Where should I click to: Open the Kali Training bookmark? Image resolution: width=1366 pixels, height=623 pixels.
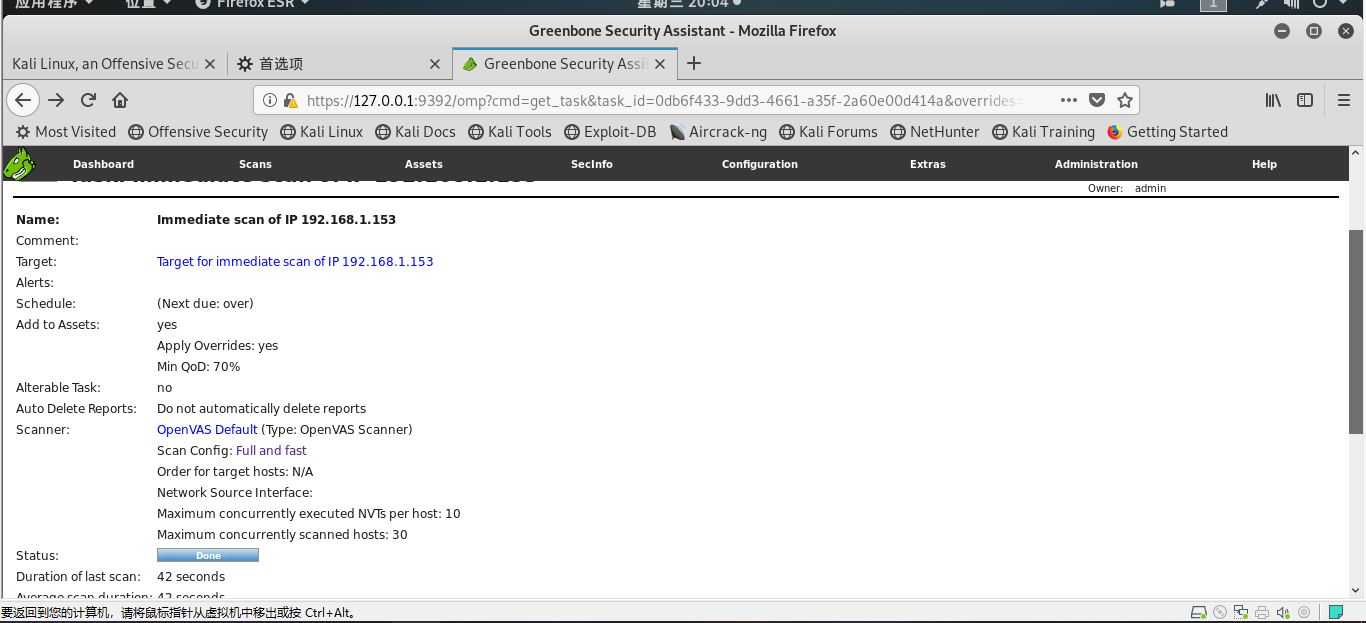click(1043, 132)
